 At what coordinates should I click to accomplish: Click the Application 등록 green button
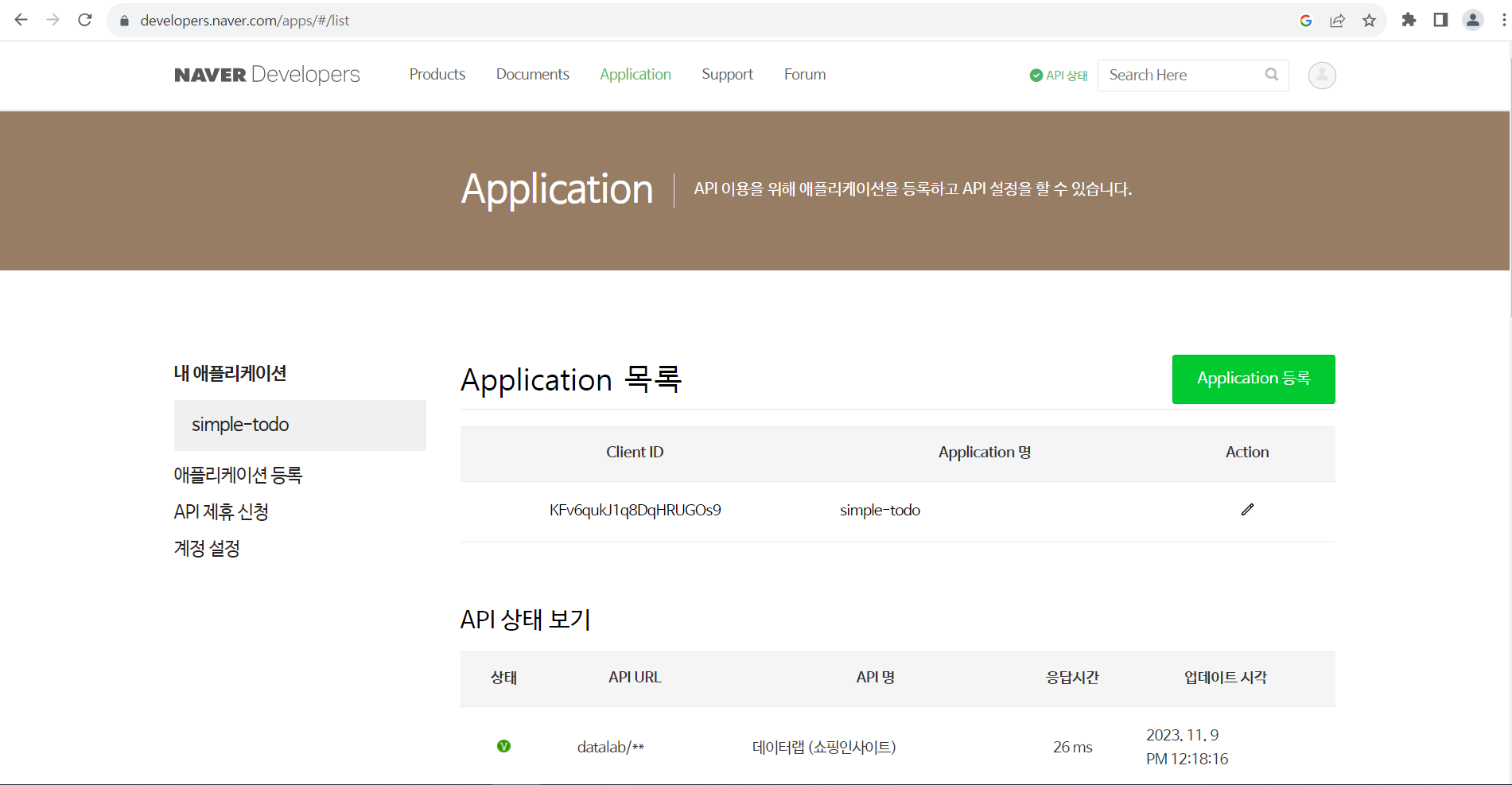(1254, 379)
